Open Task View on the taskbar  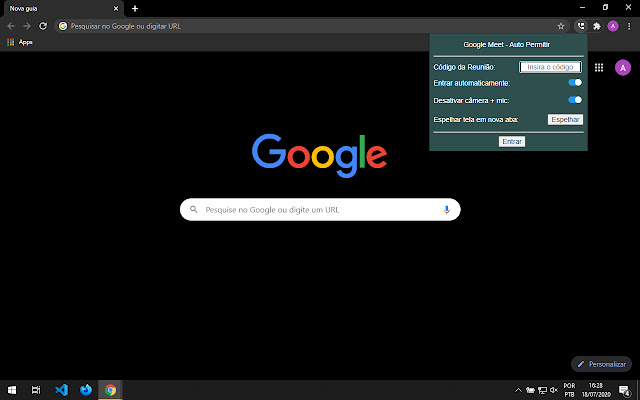point(36,390)
